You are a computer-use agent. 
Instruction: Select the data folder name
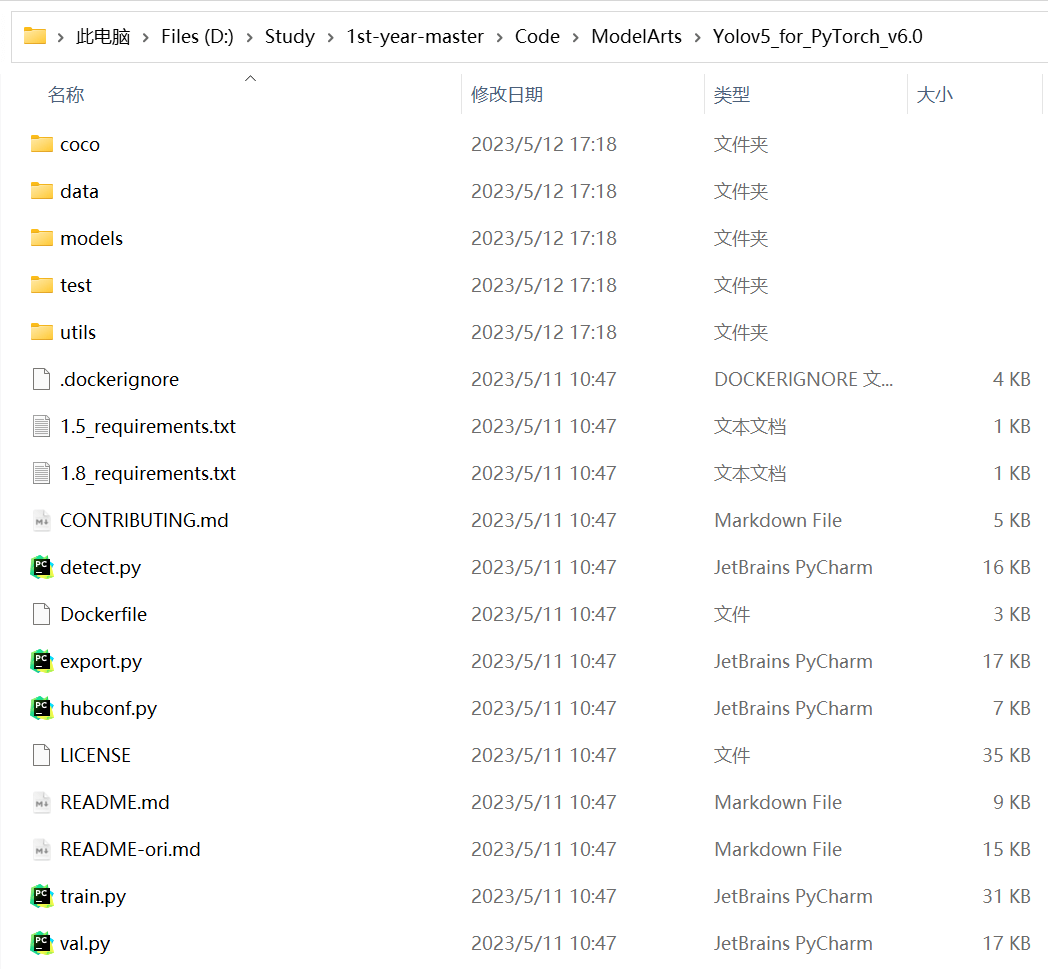(79, 191)
